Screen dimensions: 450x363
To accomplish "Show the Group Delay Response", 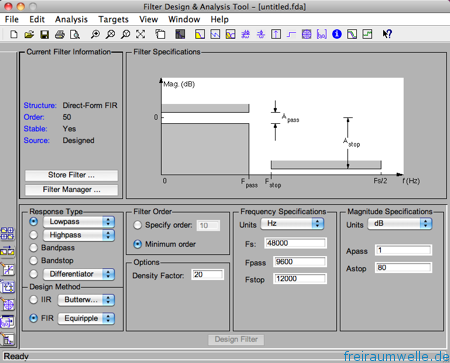I will 246,34.
